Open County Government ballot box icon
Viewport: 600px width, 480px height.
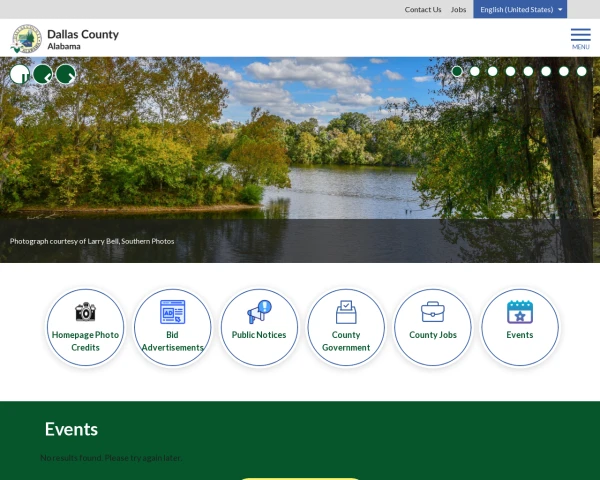[346, 312]
